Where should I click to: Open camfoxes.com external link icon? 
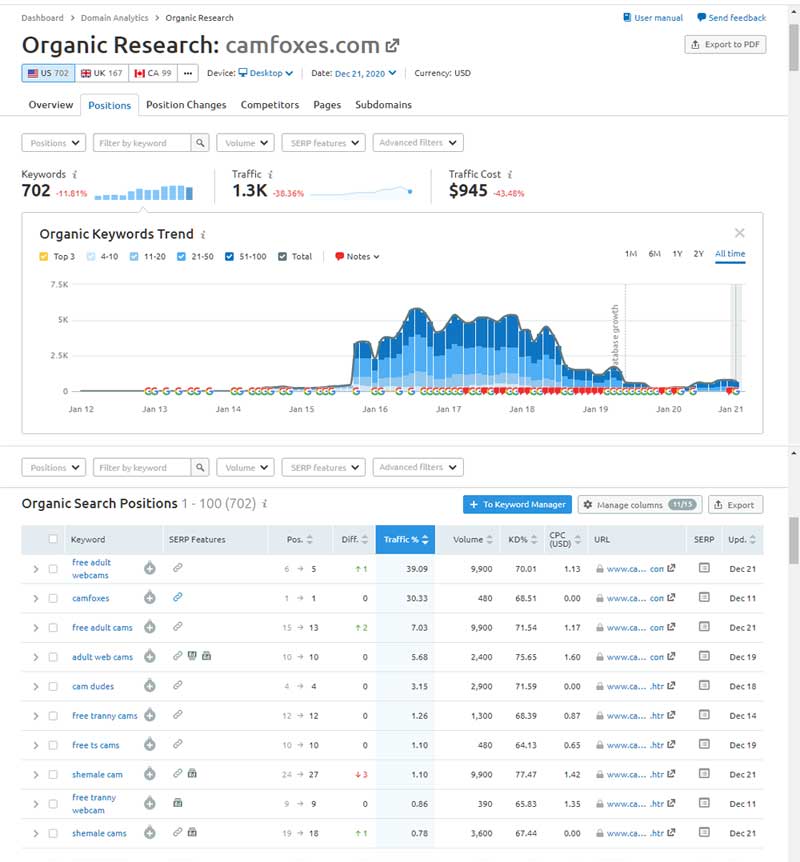pyautogui.click(x=392, y=46)
